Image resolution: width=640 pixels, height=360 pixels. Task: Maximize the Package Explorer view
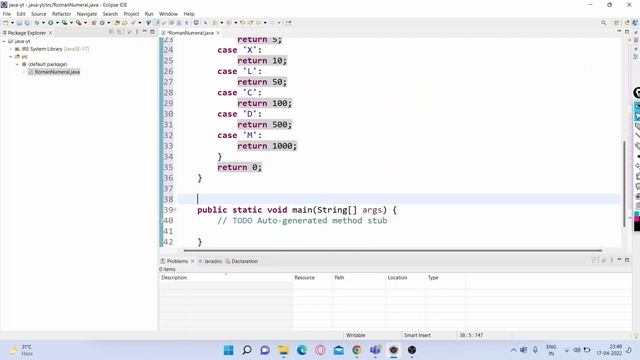pyautogui.click(x=152, y=32)
